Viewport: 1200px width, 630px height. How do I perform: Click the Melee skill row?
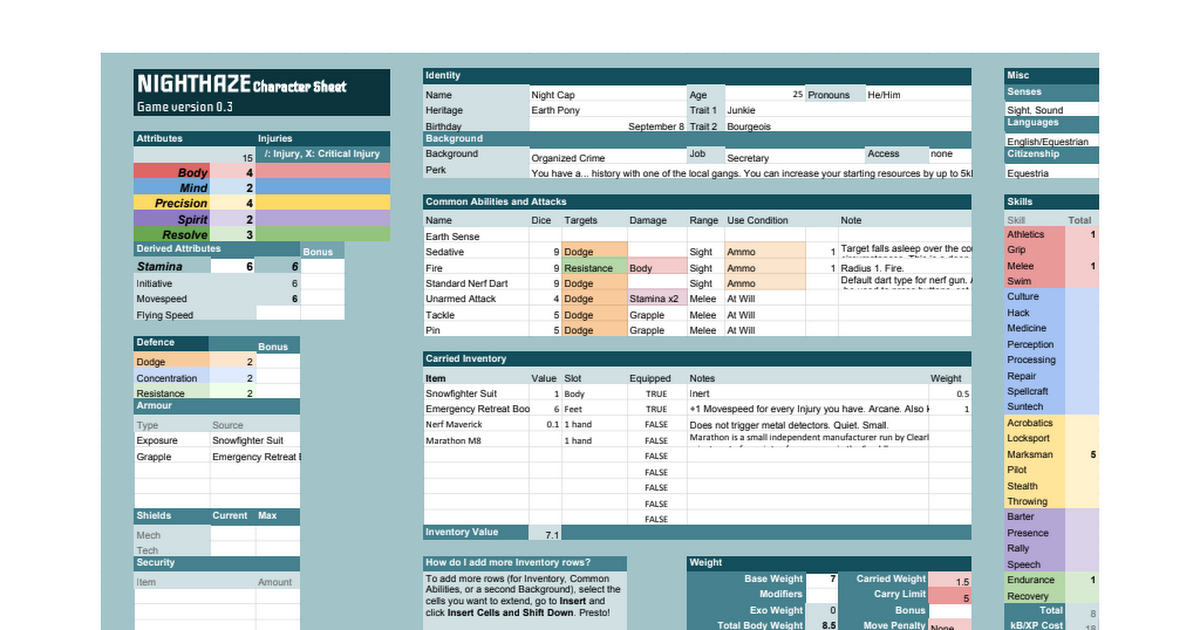1051,266
